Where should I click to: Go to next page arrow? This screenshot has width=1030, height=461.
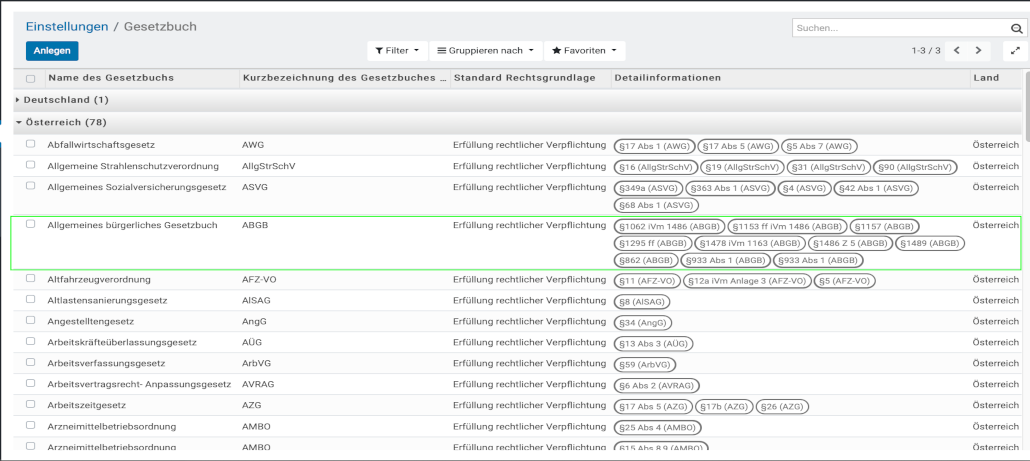click(x=979, y=50)
